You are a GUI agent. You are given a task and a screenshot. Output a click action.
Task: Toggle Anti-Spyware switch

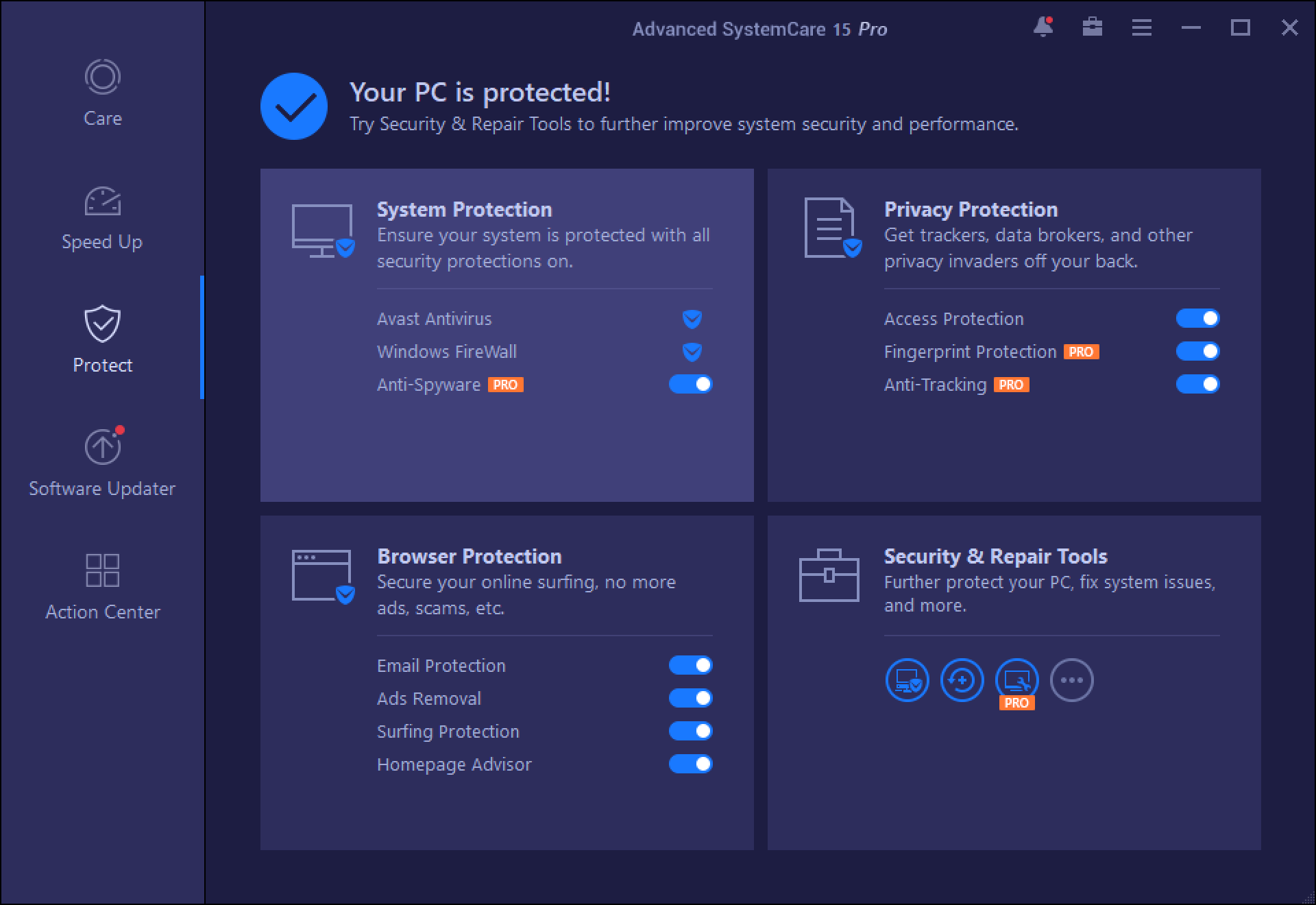(691, 385)
